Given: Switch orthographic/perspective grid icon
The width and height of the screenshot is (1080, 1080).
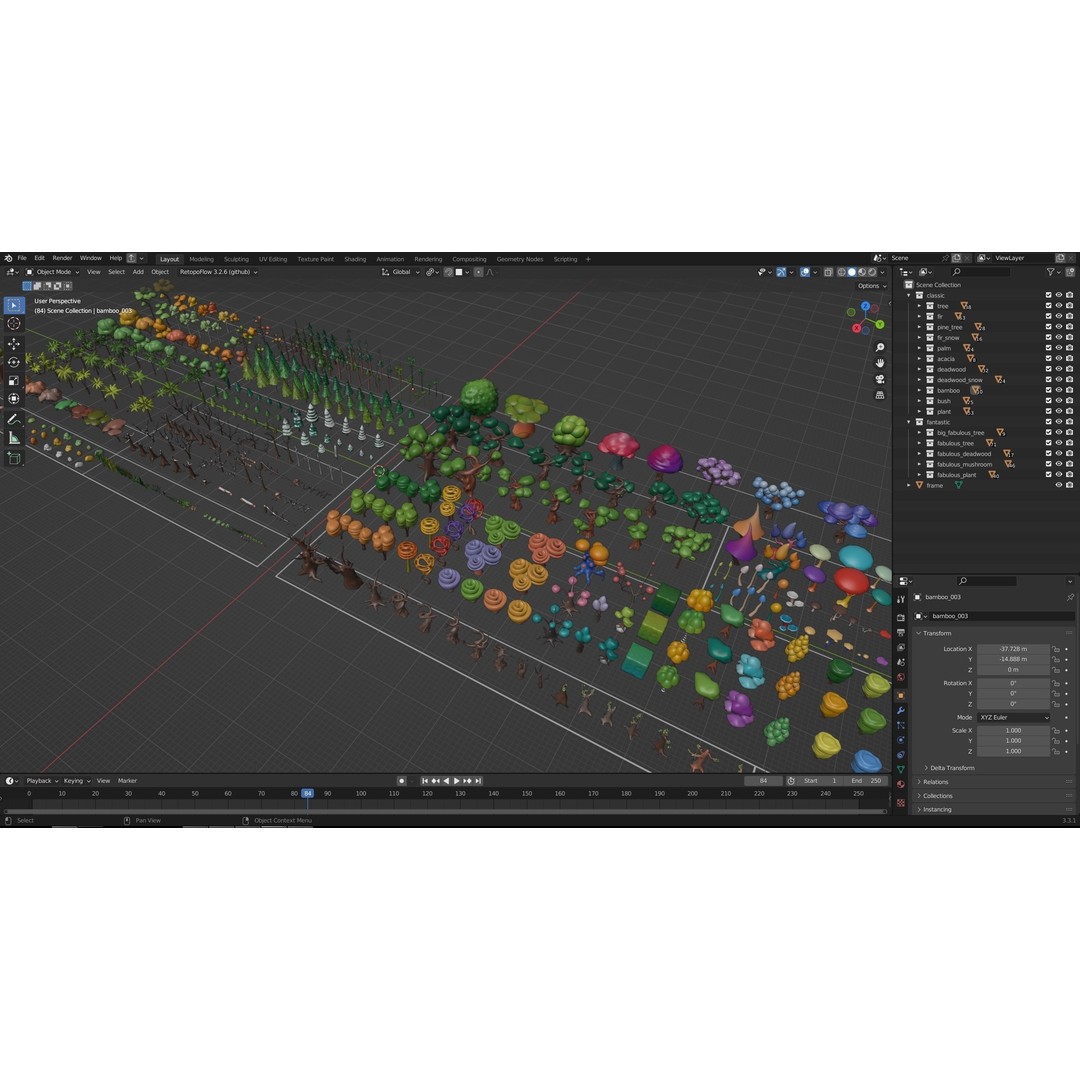Looking at the screenshot, I should point(880,395).
